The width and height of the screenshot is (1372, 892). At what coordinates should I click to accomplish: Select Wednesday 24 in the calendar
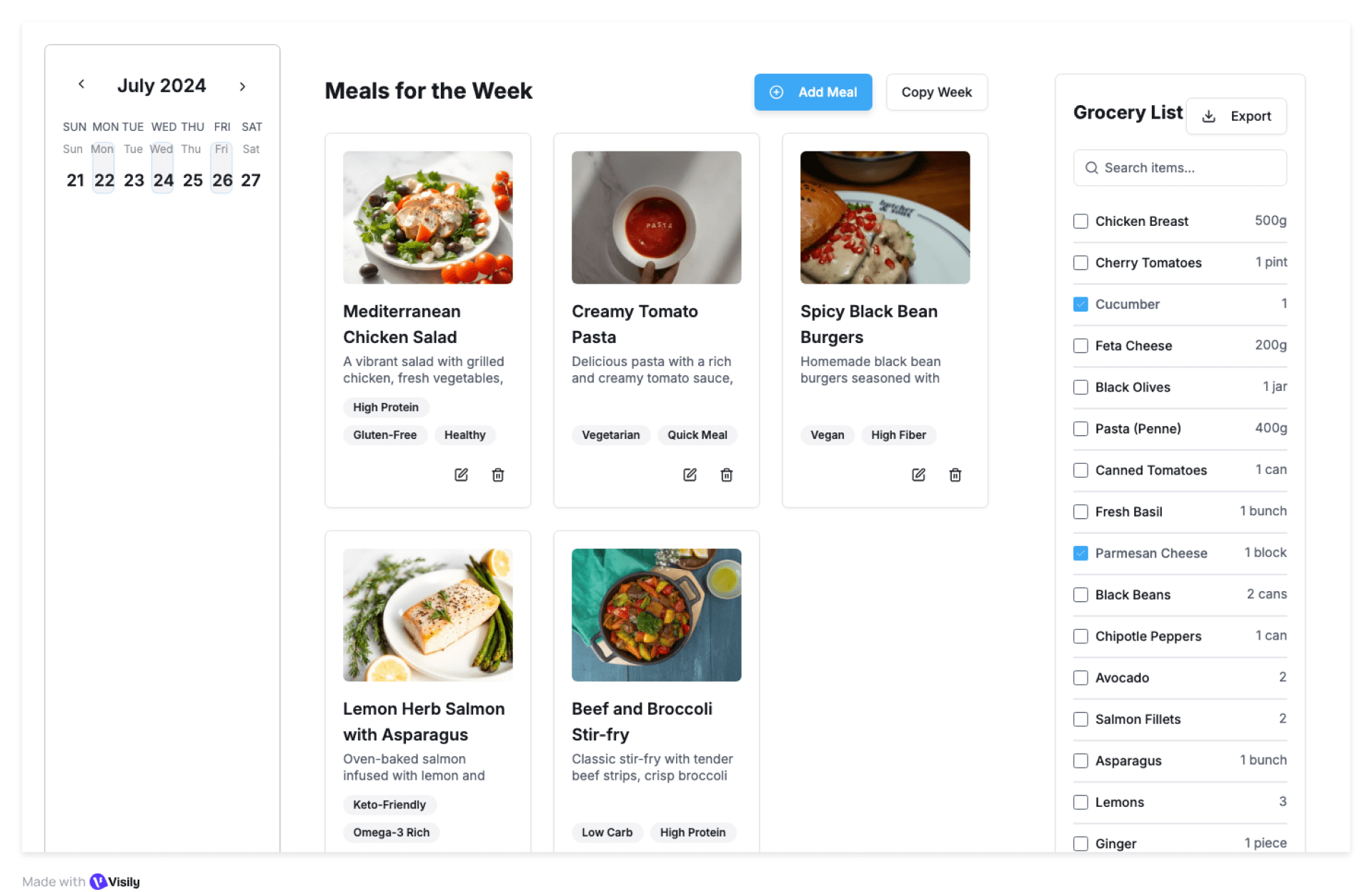click(163, 180)
